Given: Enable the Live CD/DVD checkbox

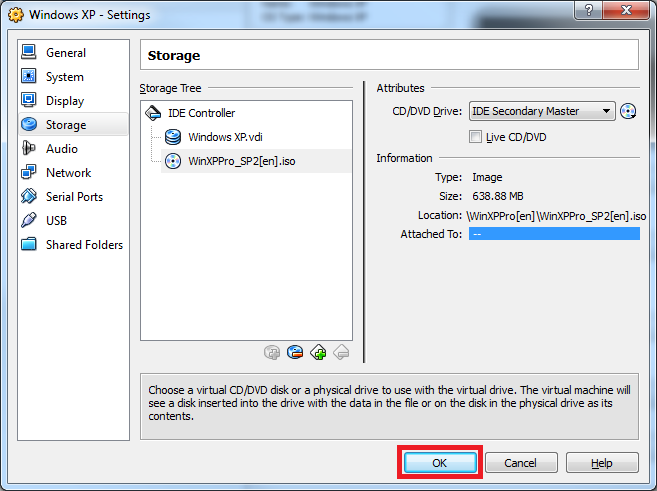Looking at the screenshot, I should pos(475,137).
